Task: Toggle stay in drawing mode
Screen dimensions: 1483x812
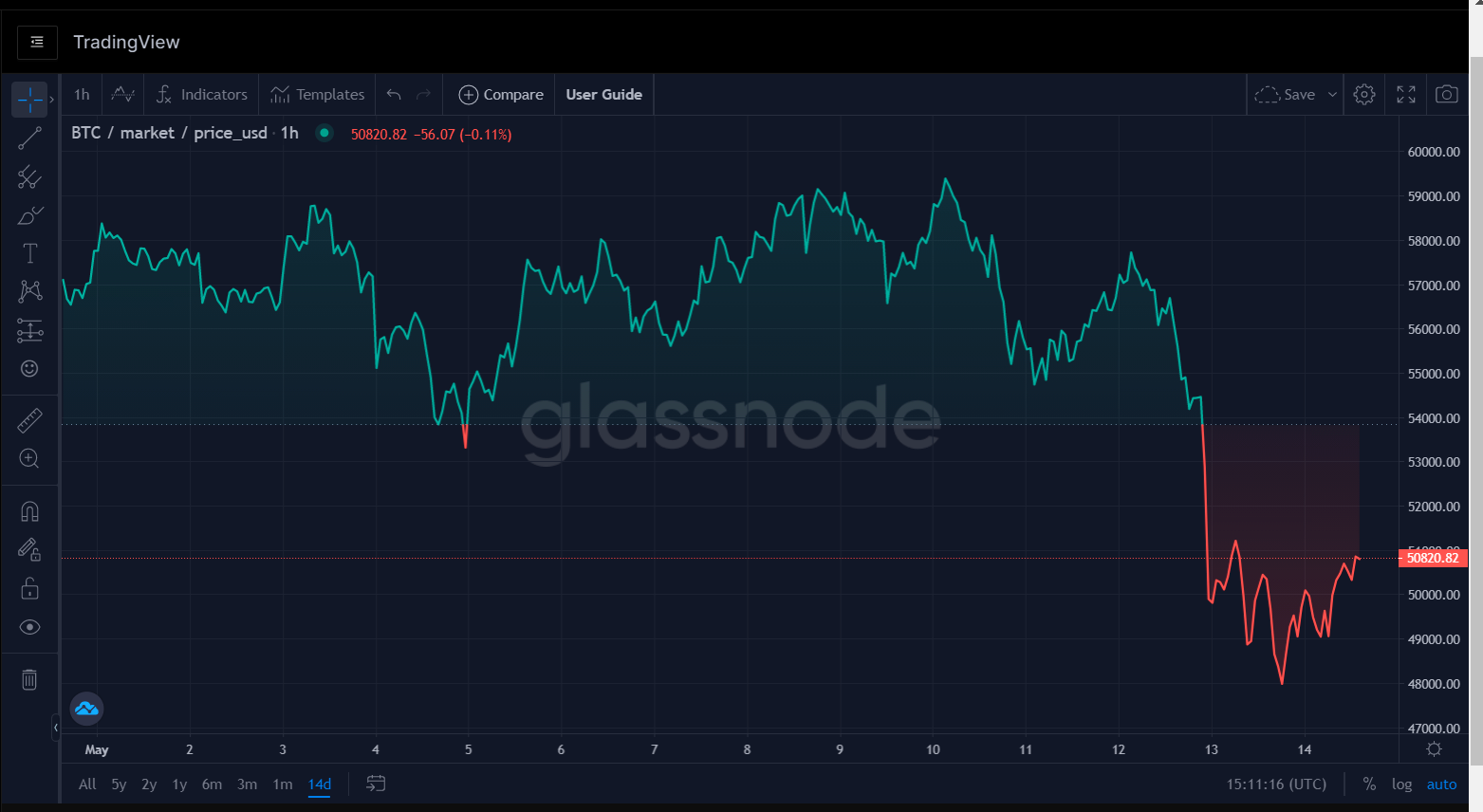Action: 29,550
